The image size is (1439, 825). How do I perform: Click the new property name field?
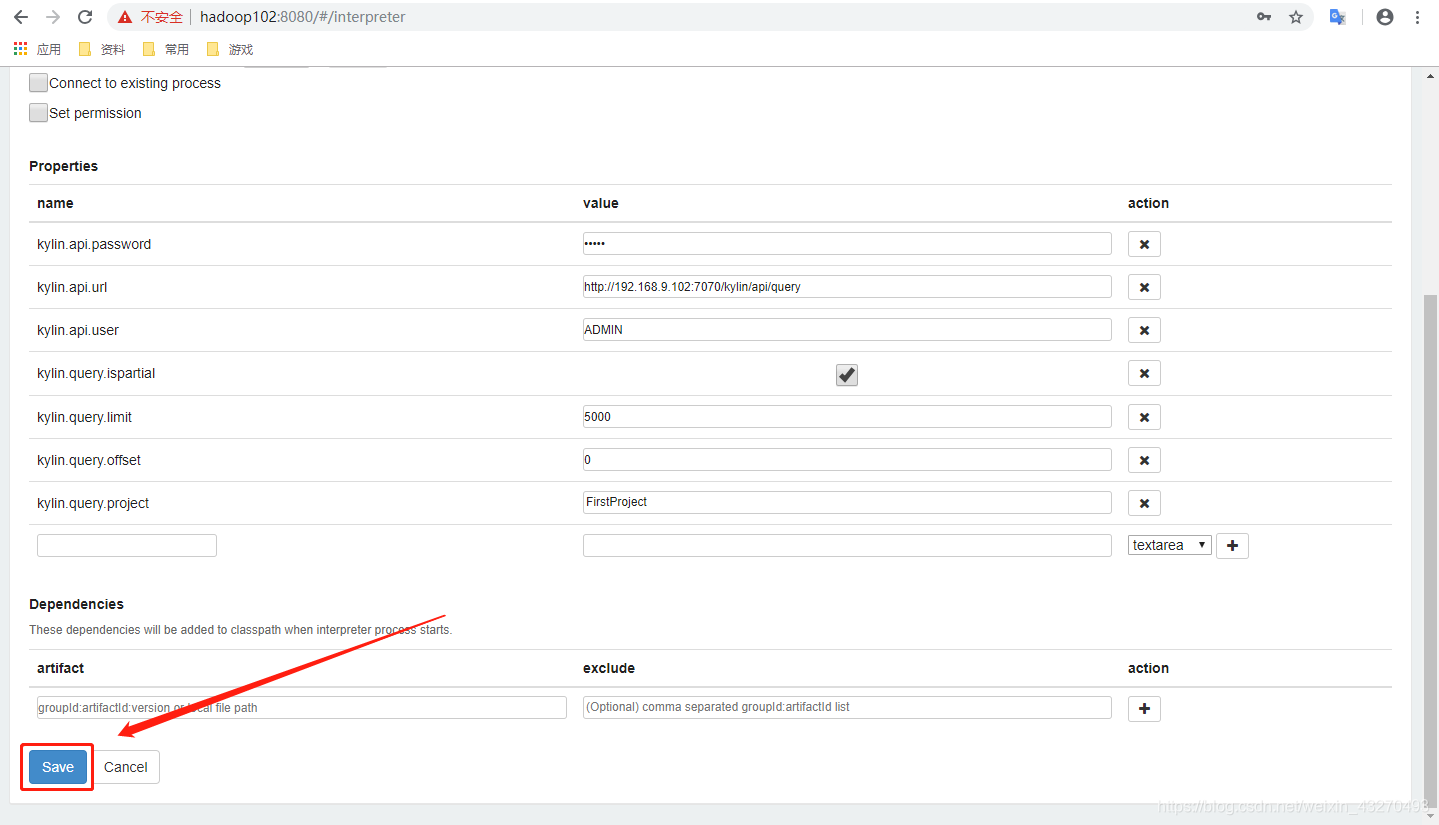pos(127,545)
